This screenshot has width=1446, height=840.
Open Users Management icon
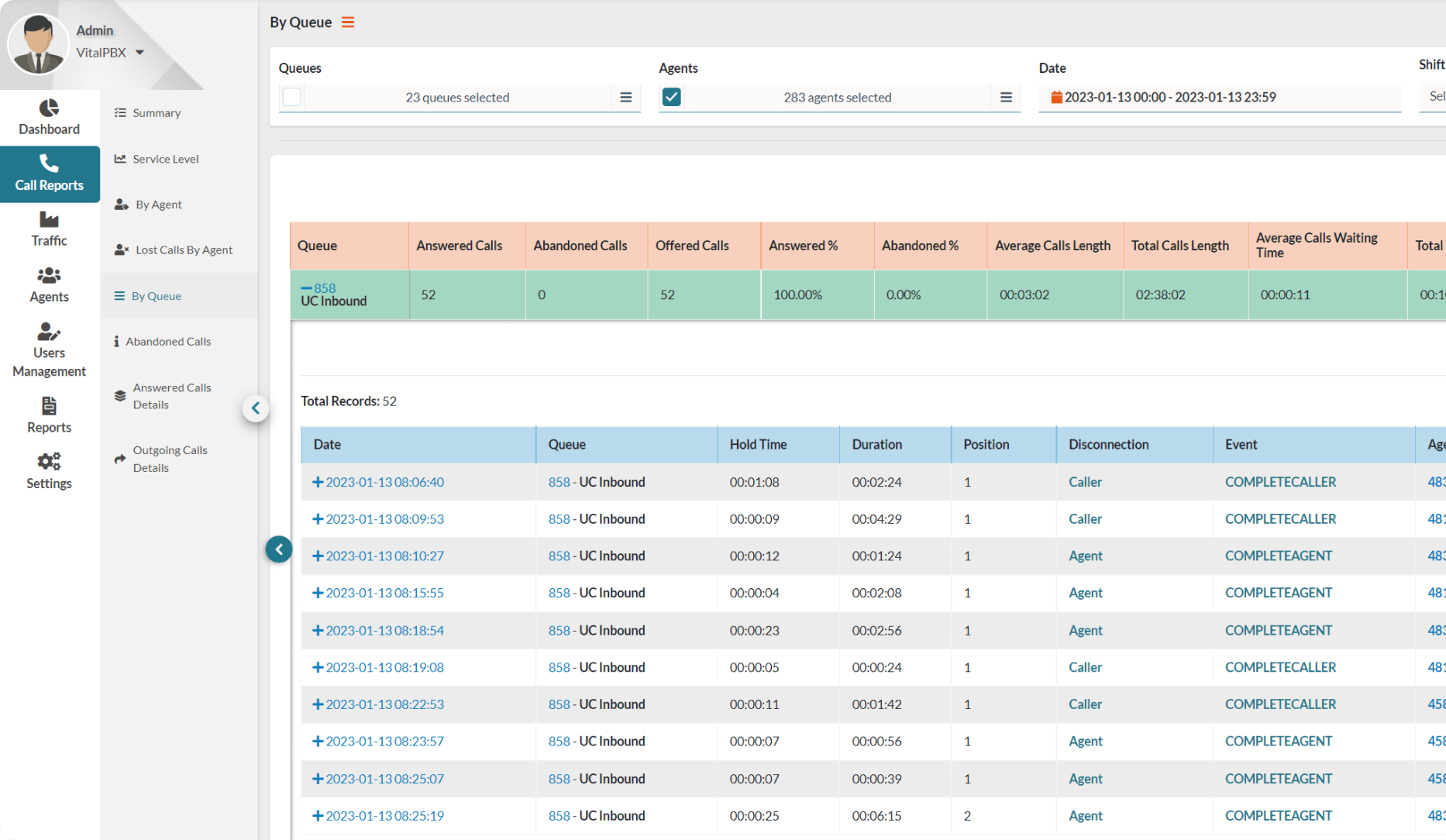tap(49, 332)
